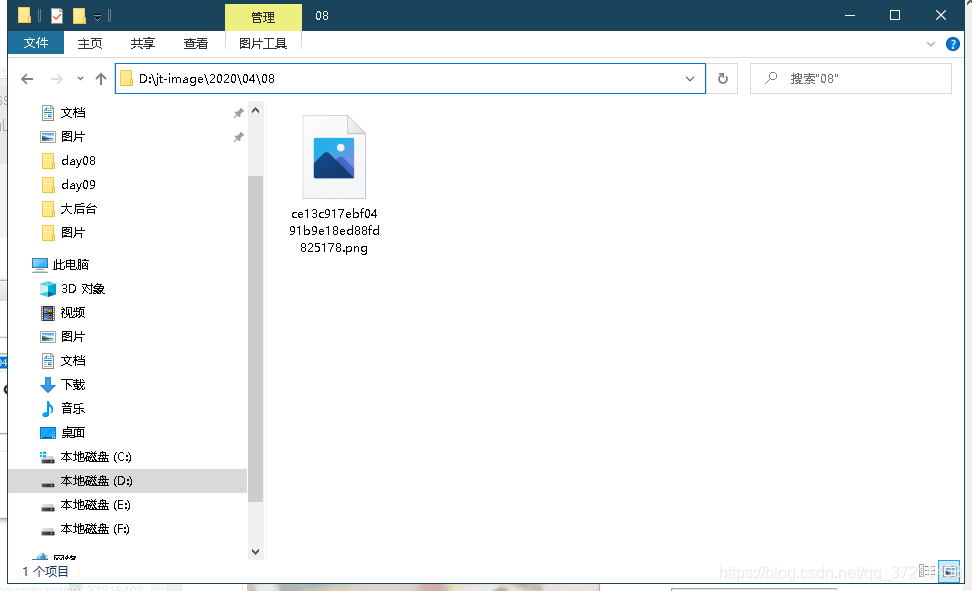The height and width of the screenshot is (591, 972).
Task: Open recent locations dropdown arrow
Action: 80,79
